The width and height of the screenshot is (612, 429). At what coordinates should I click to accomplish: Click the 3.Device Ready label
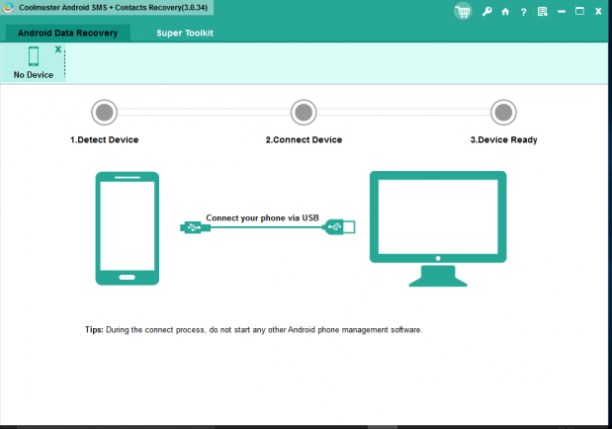click(504, 140)
